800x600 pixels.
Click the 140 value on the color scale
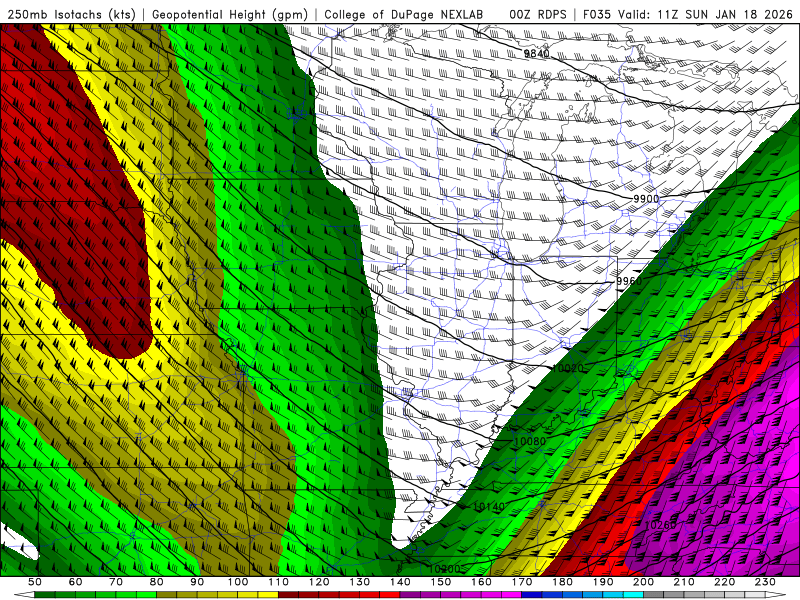[400, 582]
